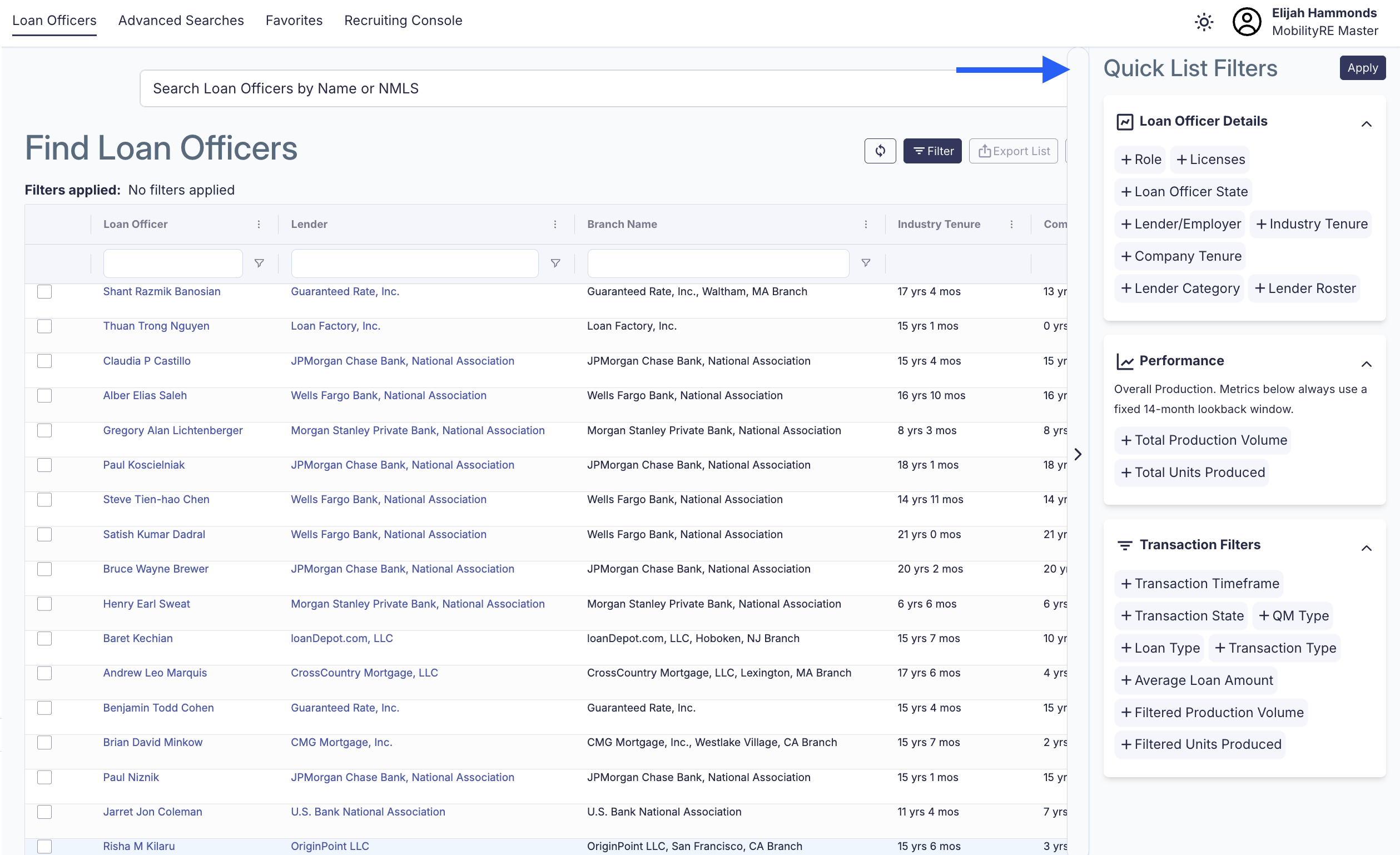Switch to the Loan Officers tab
This screenshot has height=855, width=1400.
54,21
